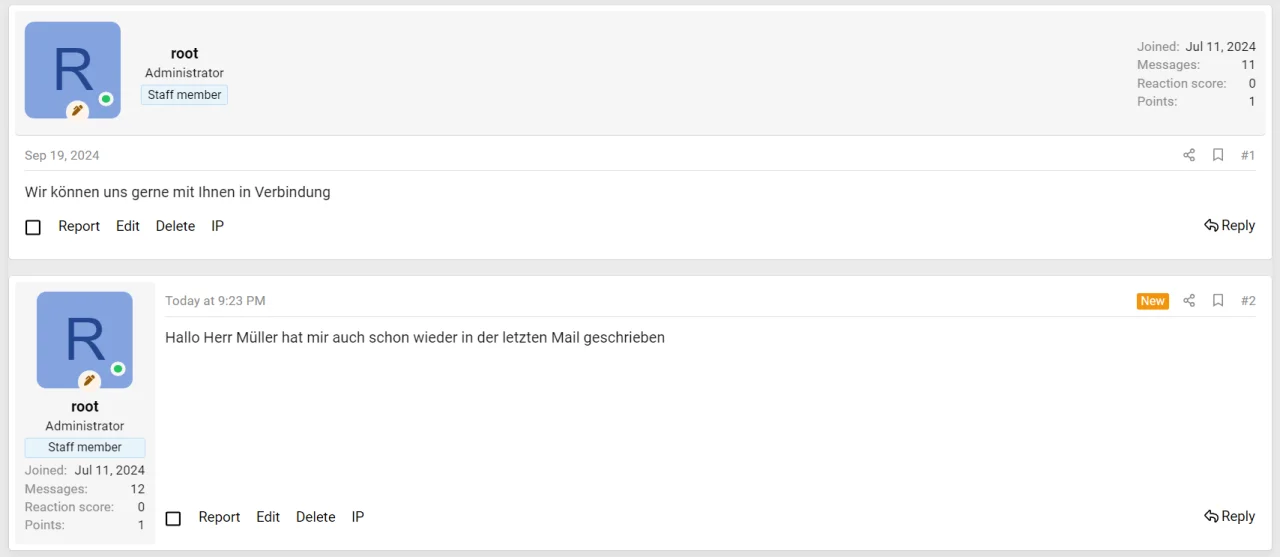Click staff badge icon on first avatar
Viewport: 1280px width, 557px height.
(x=77, y=110)
